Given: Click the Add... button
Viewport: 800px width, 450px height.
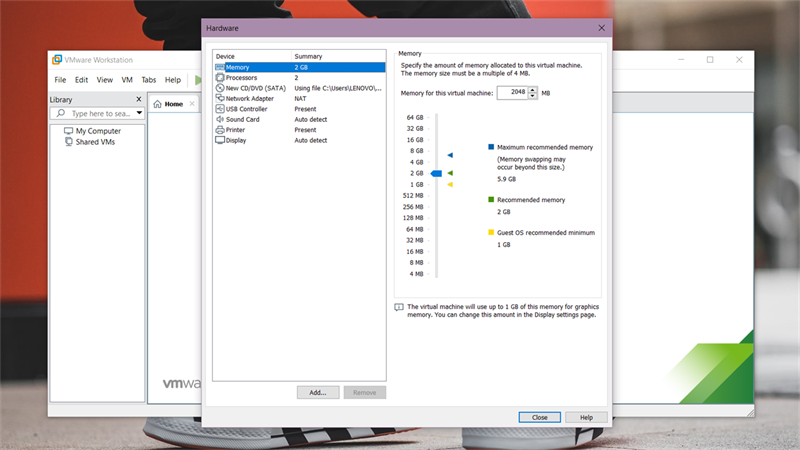Looking at the screenshot, I should tap(318, 392).
